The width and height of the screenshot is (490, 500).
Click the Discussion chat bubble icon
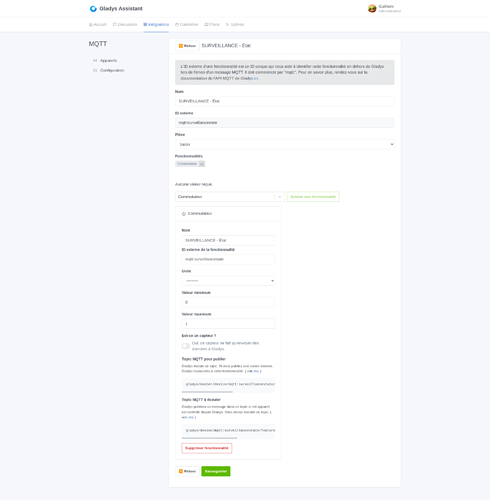tap(115, 24)
